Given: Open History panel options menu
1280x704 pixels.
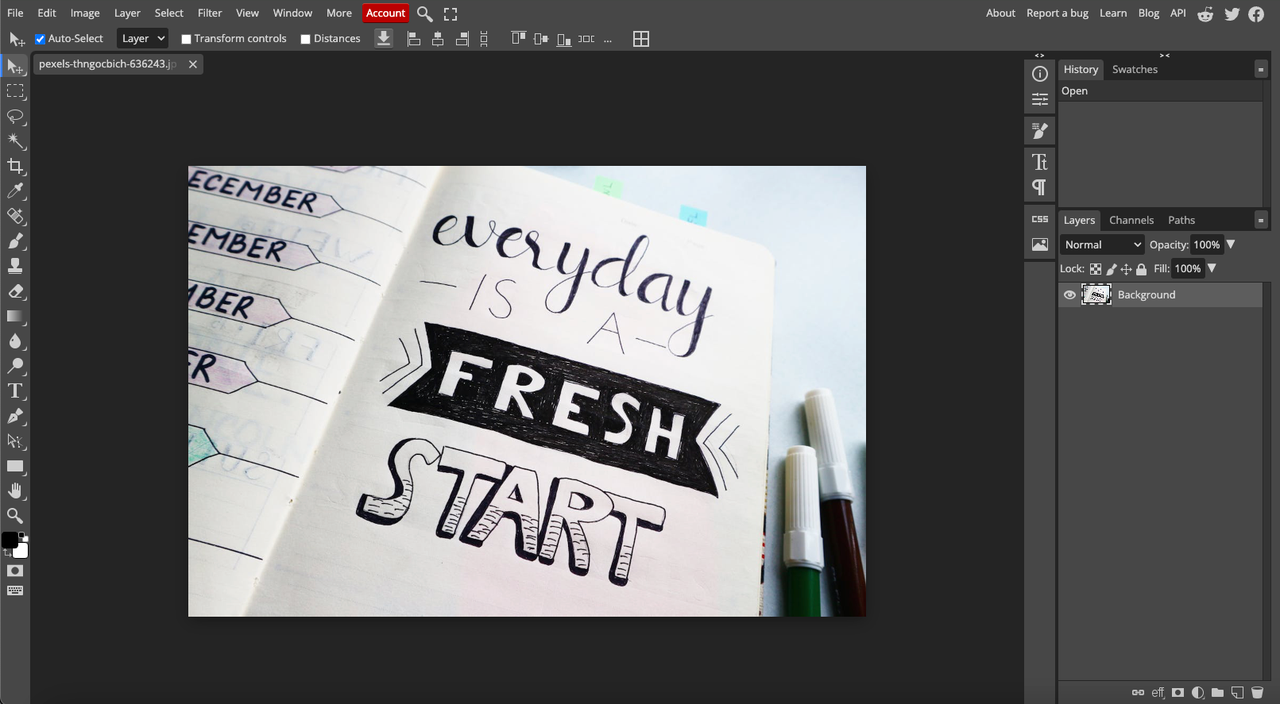Looking at the screenshot, I should [x=1261, y=69].
